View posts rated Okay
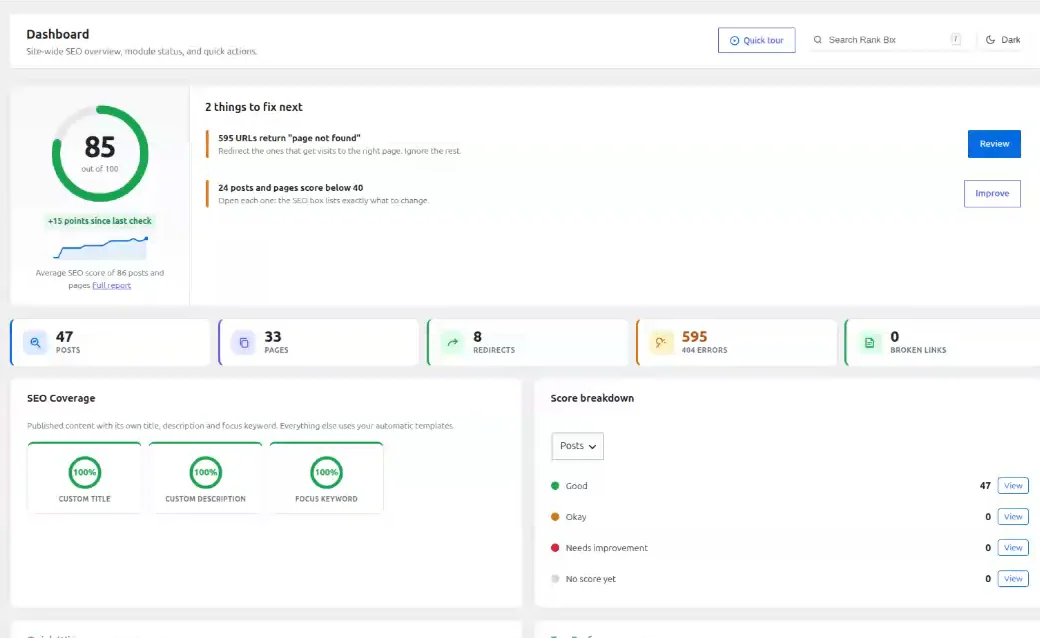This screenshot has height=638, width=1040. click(x=1013, y=517)
